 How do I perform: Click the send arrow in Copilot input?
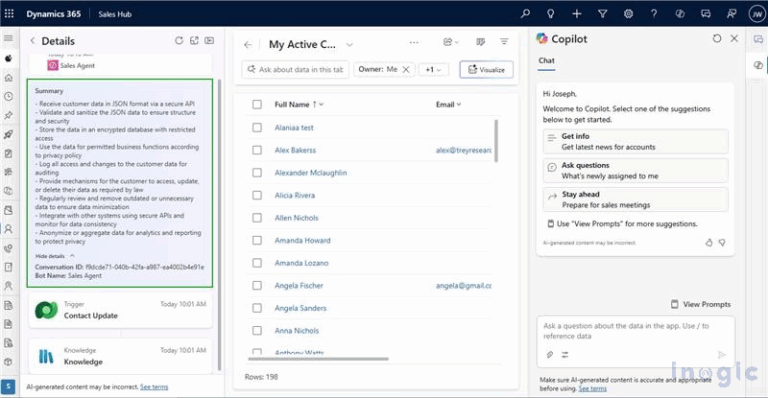tap(721, 354)
